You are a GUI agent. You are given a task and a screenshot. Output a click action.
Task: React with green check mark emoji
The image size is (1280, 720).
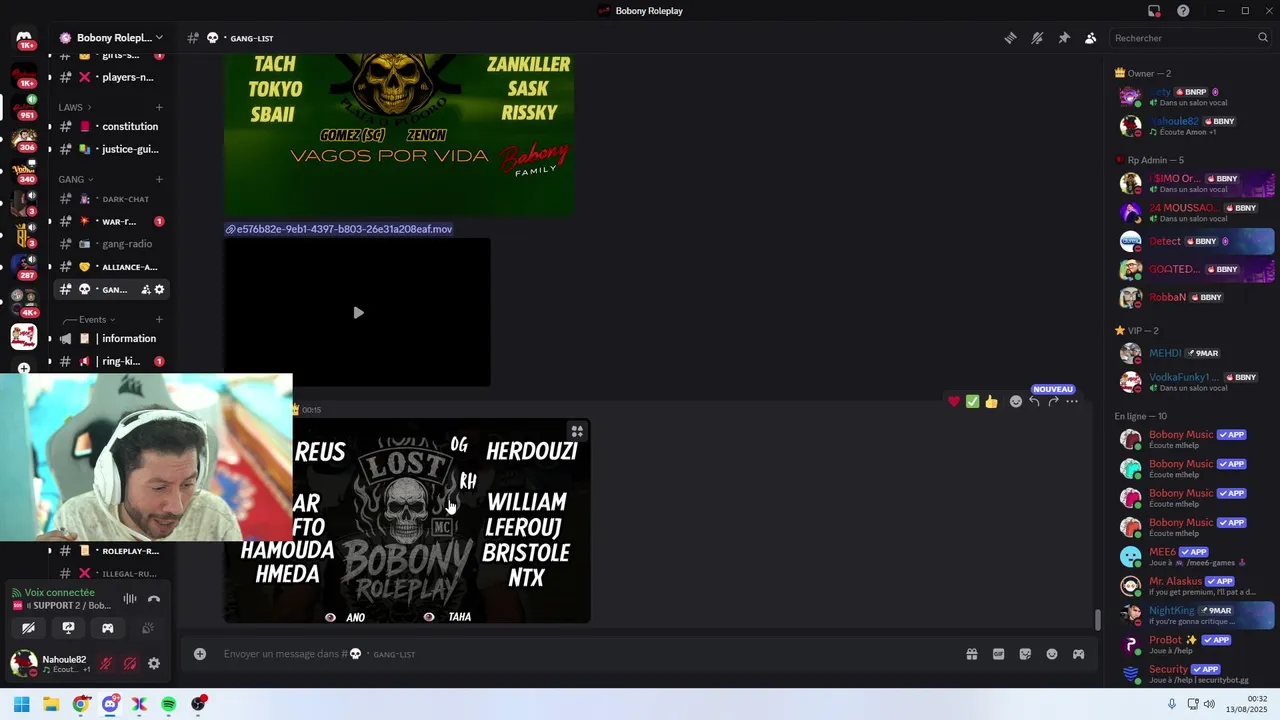pyautogui.click(x=972, y=401)
